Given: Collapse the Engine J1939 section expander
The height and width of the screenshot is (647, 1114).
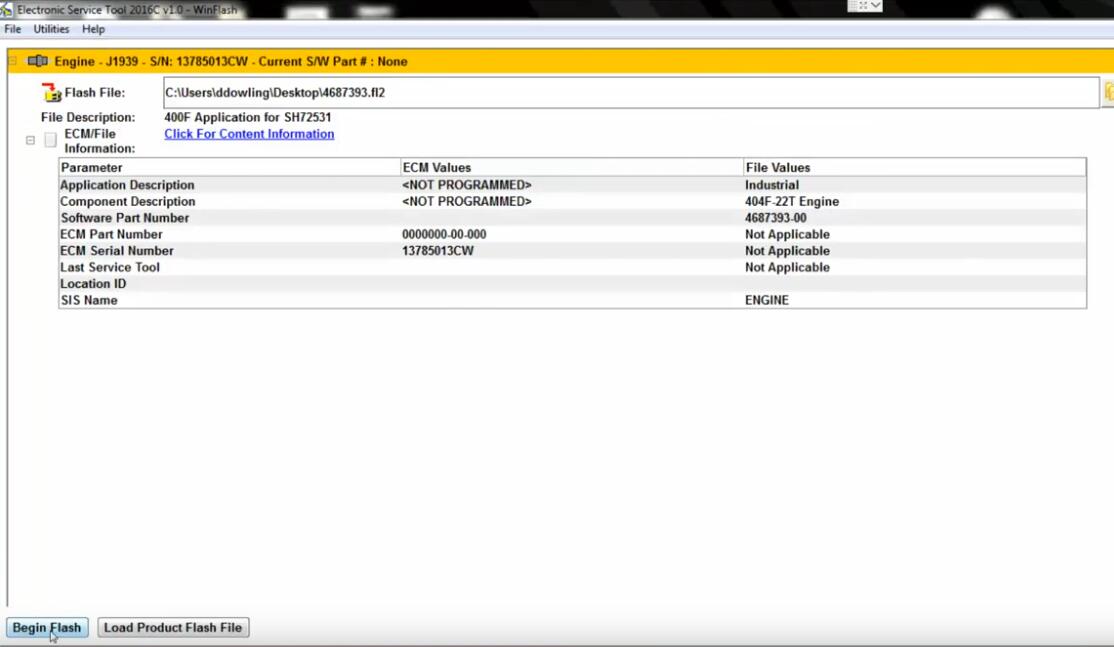Looking at the screenshot, I should [13, 61].
